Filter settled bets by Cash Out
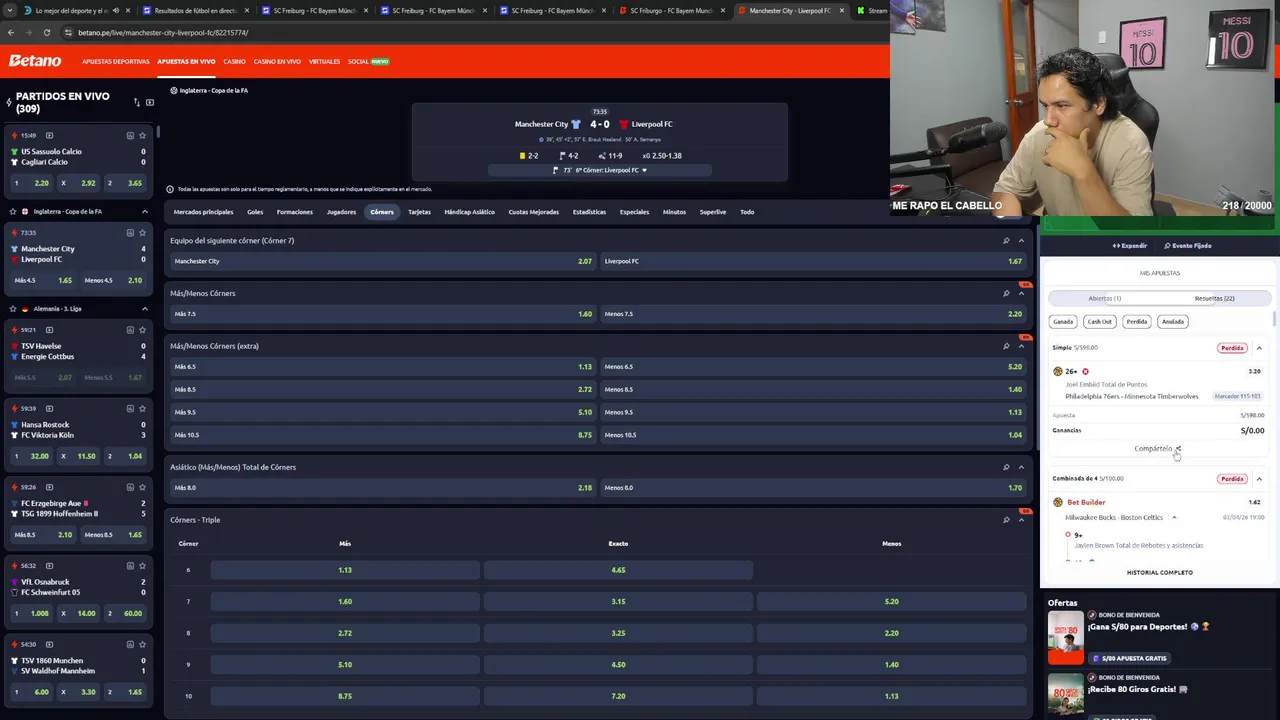 coord(1099,322)
